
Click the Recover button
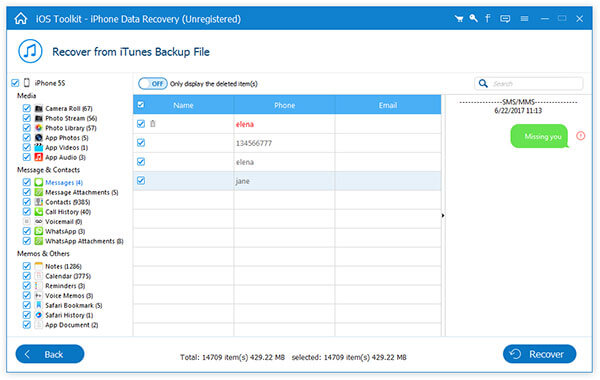540,354
